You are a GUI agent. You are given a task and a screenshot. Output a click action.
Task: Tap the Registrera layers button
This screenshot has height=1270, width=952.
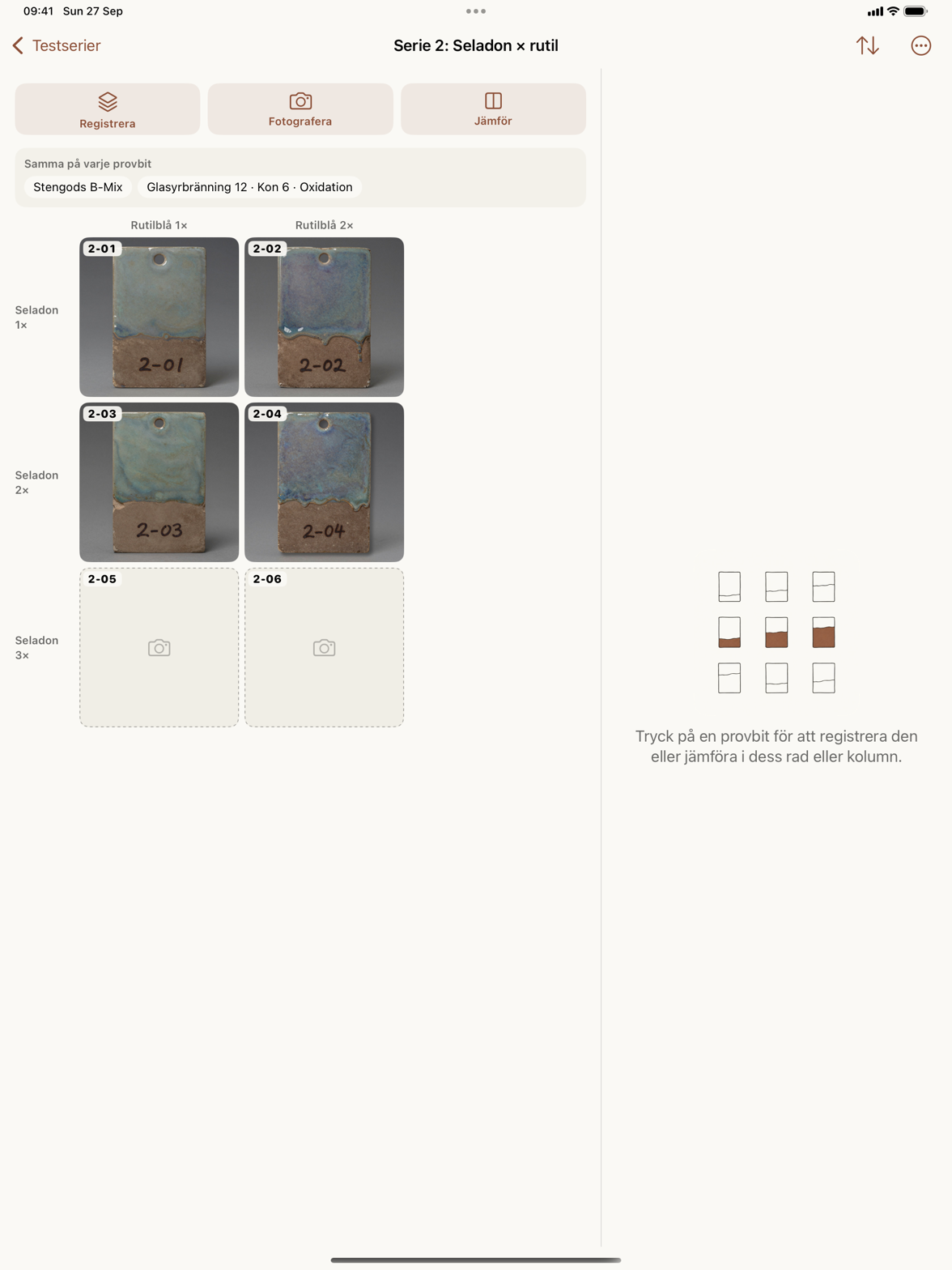(x=108, y=109)
